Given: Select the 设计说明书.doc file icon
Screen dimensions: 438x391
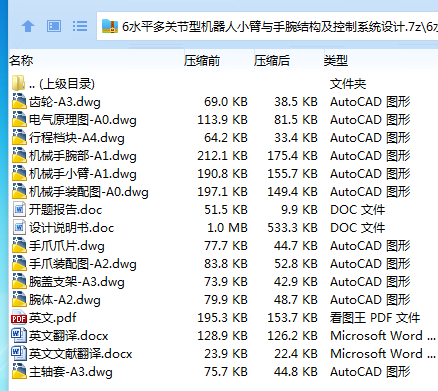Looking at the screenshot, I should 19,227.
